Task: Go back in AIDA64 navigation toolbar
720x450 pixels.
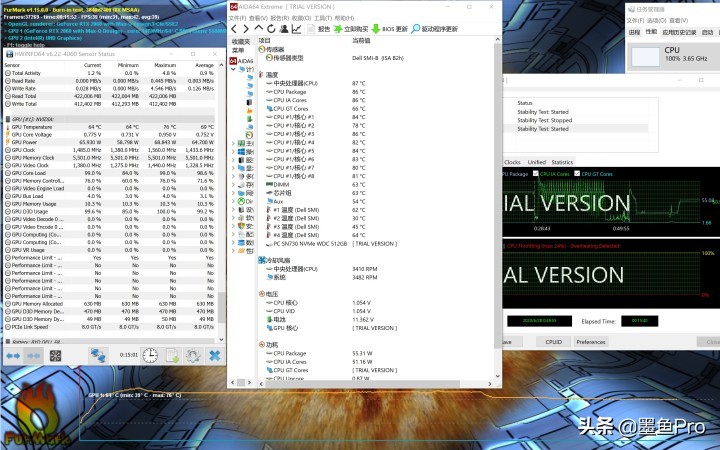Action: [x=234, y=29]
